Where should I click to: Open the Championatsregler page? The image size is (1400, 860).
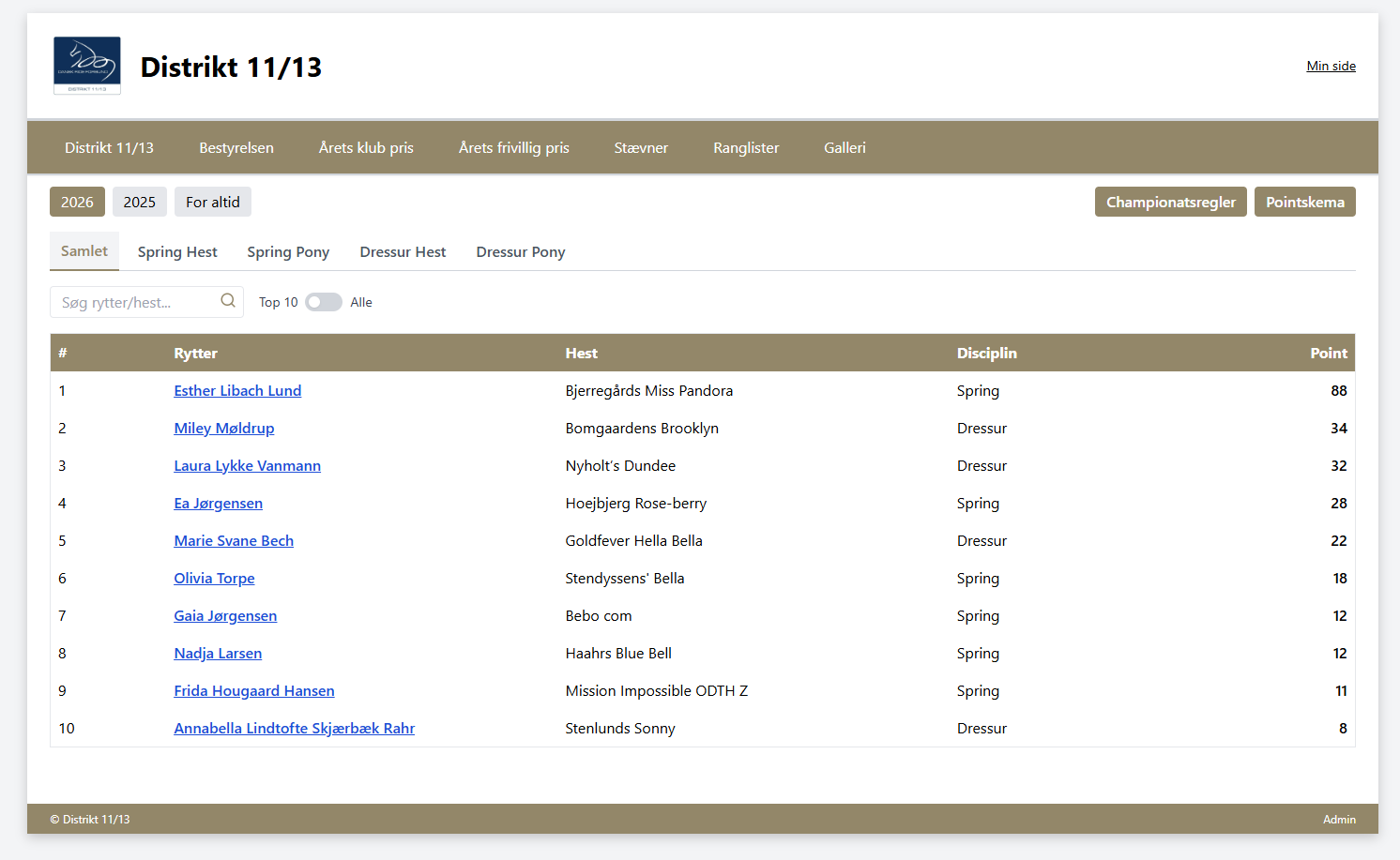(1170, 201)
